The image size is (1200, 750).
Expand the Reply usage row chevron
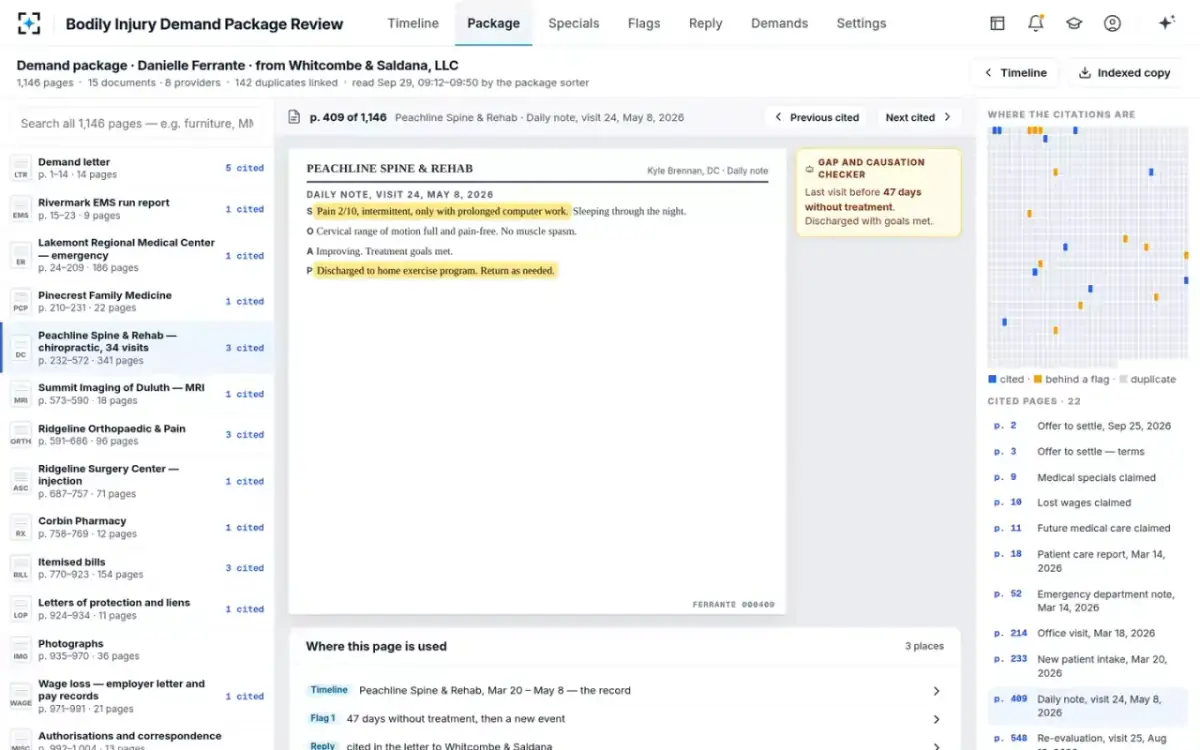pos(936,745)
